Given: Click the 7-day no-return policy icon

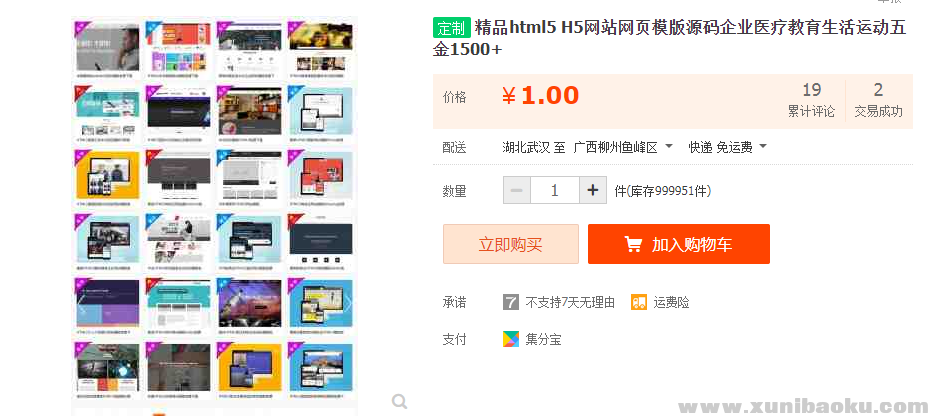Looking at the screenshot, I should pyautogui.click(x=511, y=302).
